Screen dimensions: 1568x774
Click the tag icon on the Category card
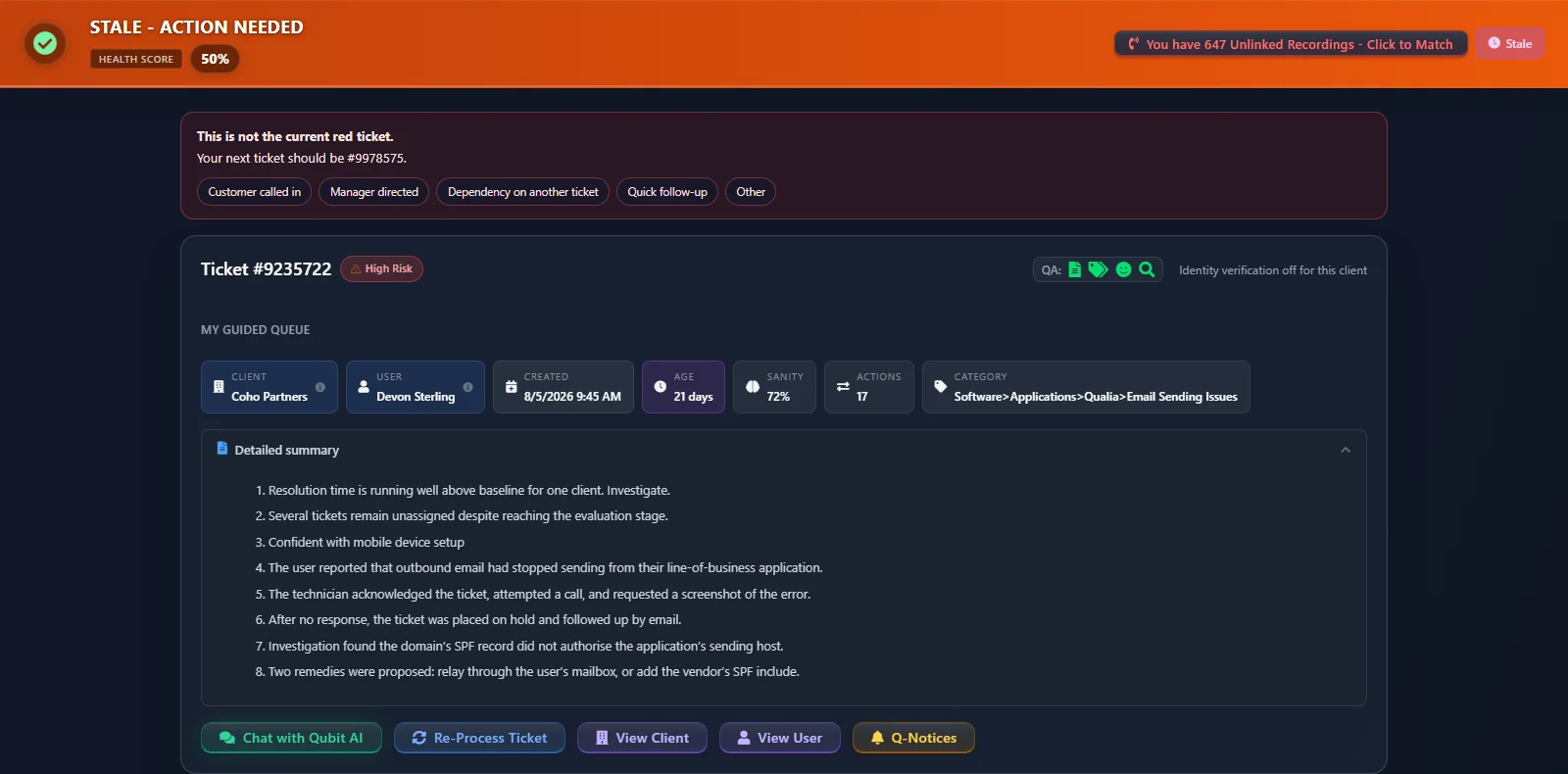click(941, 387)
